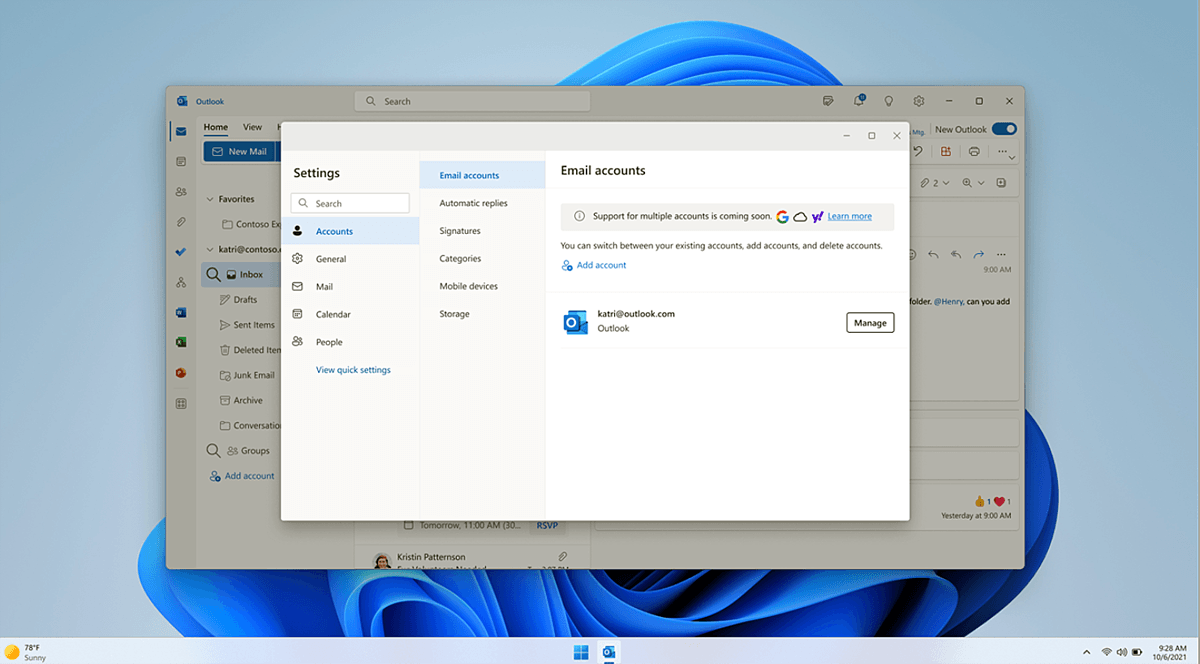The height and width of the screenshot is (664, 1200).
Task: Open the People icon in Outlook's left rail
Action: tap(181, 191)
